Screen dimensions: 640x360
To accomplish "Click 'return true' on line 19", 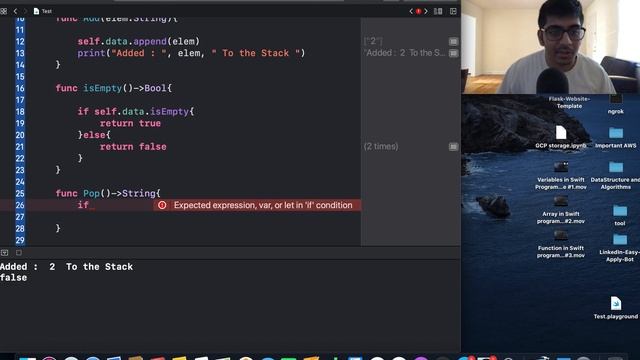I will tap(130, 123).
